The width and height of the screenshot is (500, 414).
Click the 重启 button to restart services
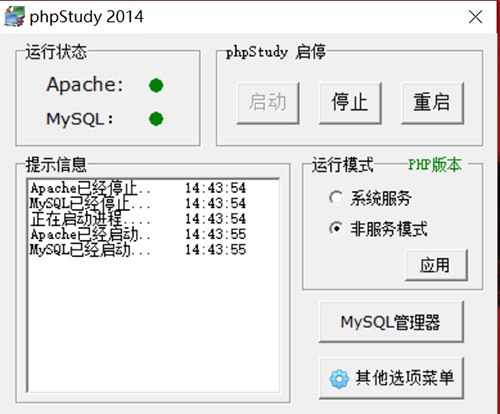[432, 103]
